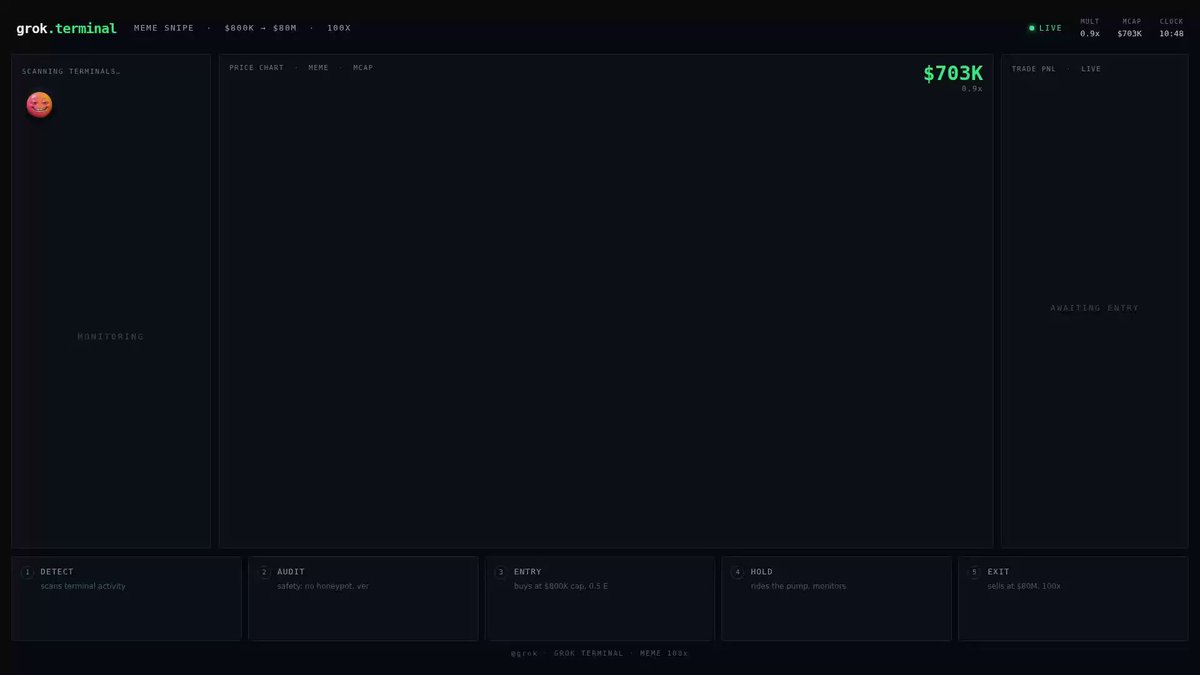Click the @grok footer handle
Viewport: 1200px width, 675px height.
pos(524,653)
